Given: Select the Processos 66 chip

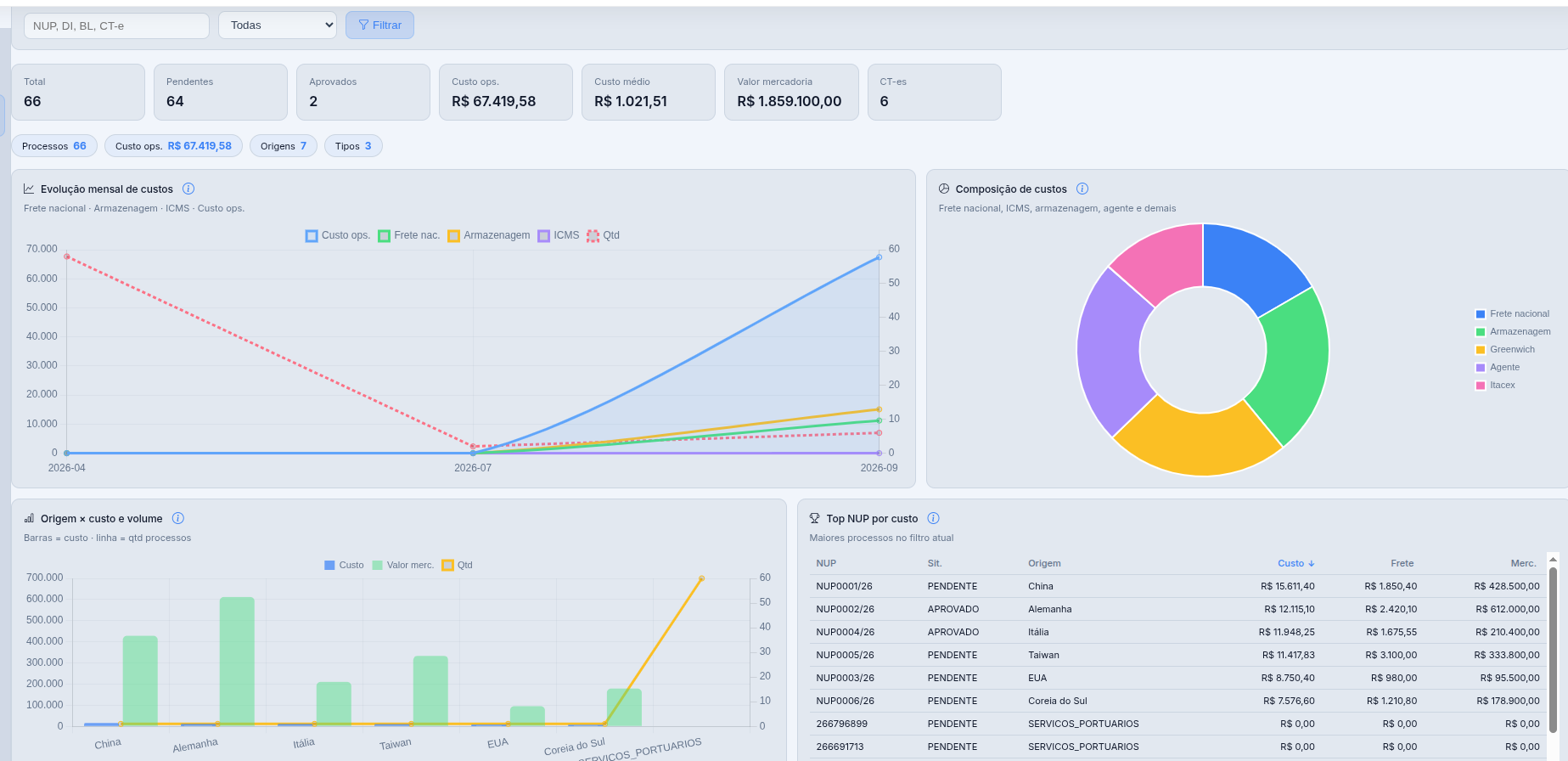Looking at the screenshot, I should 54,146.
